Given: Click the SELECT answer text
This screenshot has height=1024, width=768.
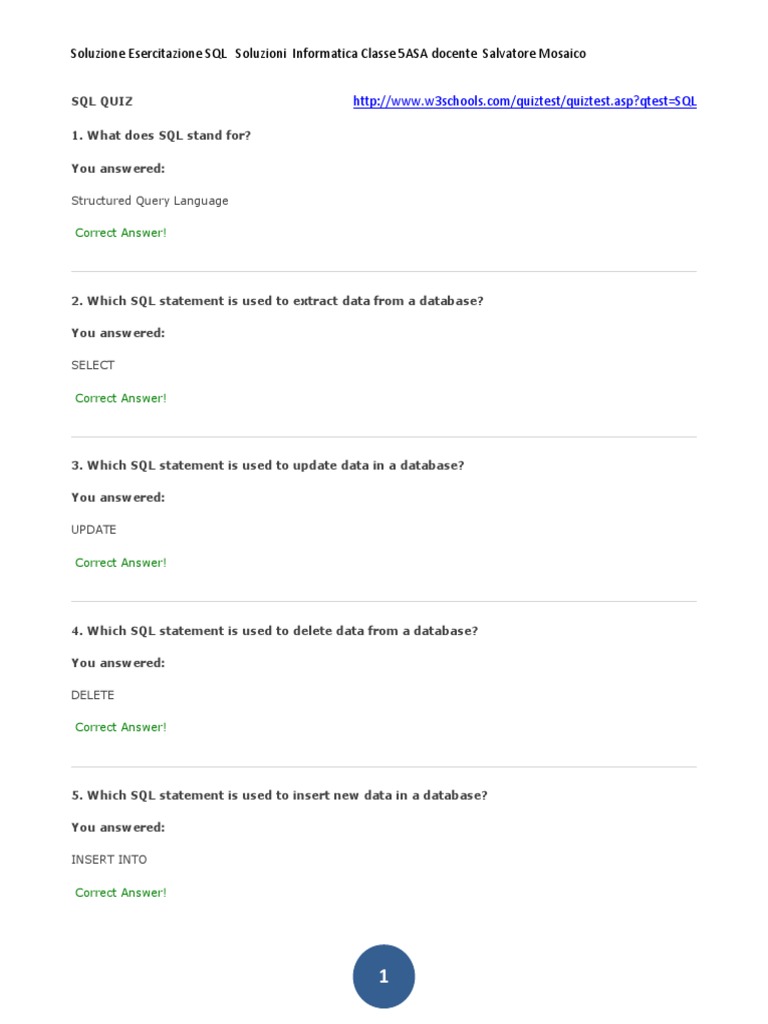Looking at the screenshot, I should (x=93, y=366).
